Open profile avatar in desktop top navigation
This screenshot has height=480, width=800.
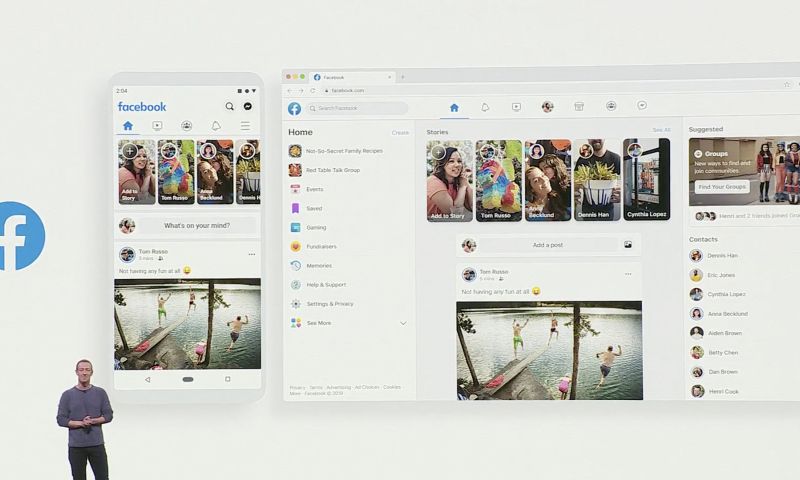coord(547,107)
